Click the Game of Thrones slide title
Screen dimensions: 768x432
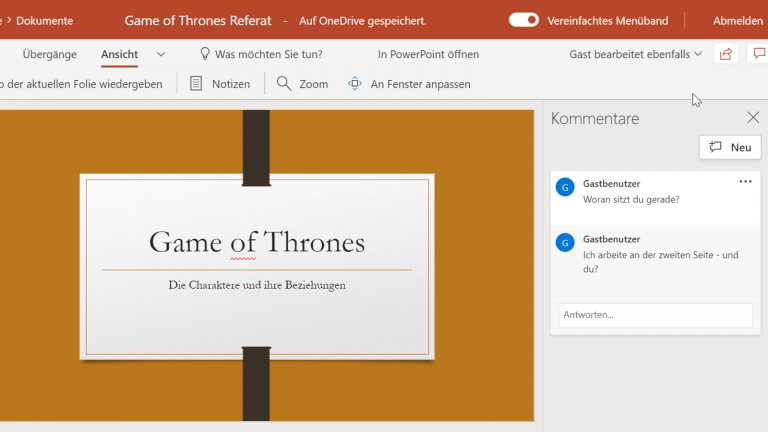tap(257, 242)
